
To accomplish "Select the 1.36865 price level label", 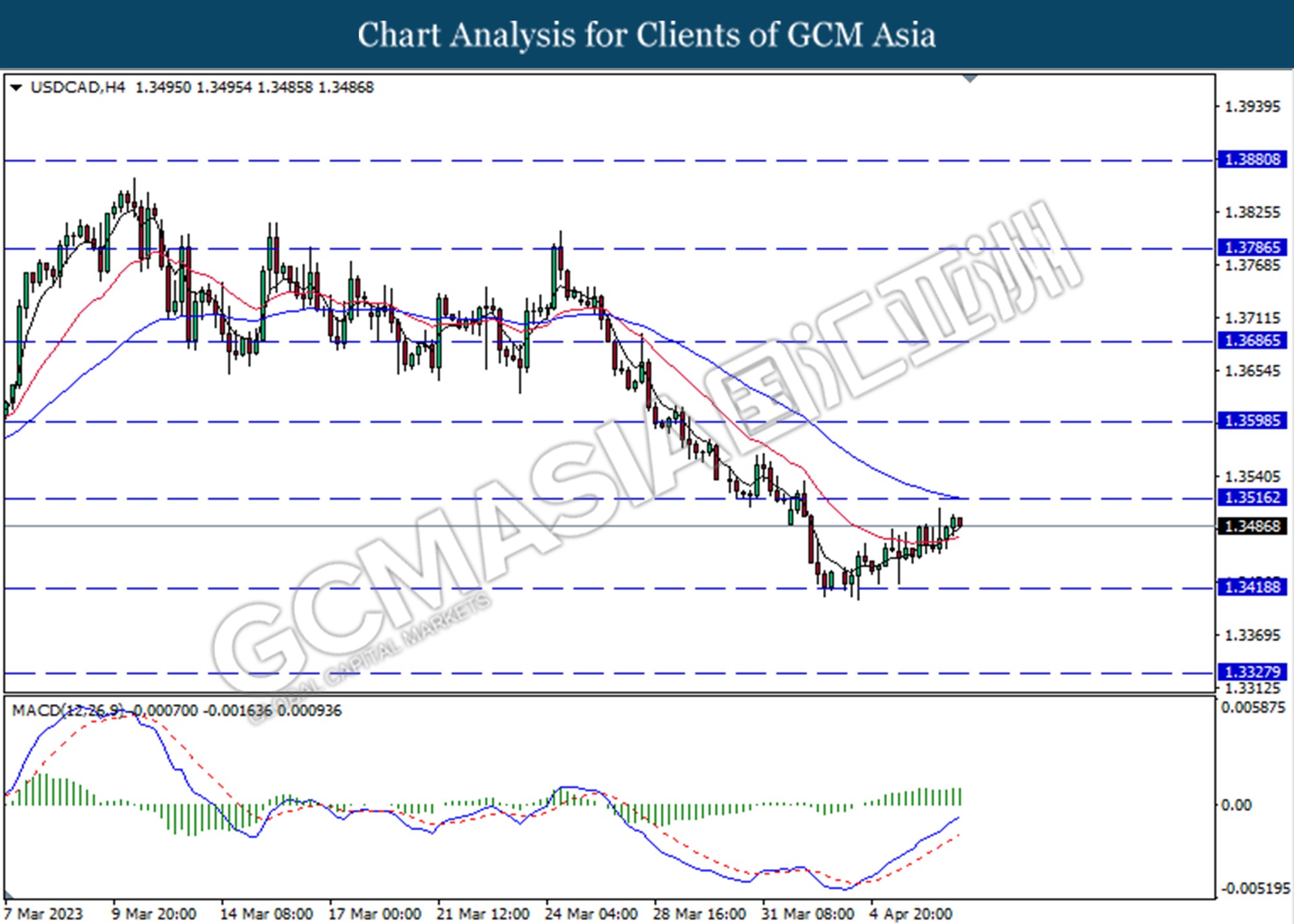I will [1253, 341].
